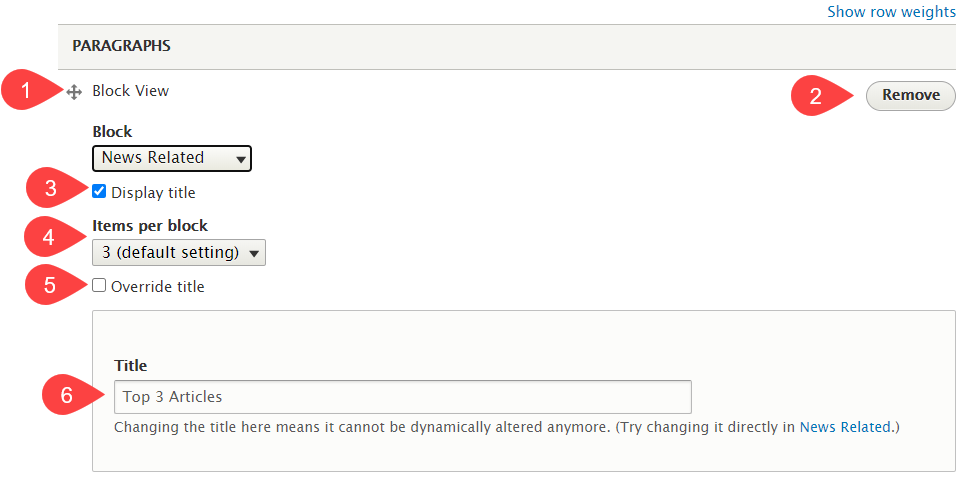Click the Block View paragraph label

click(x=130, y=91)
